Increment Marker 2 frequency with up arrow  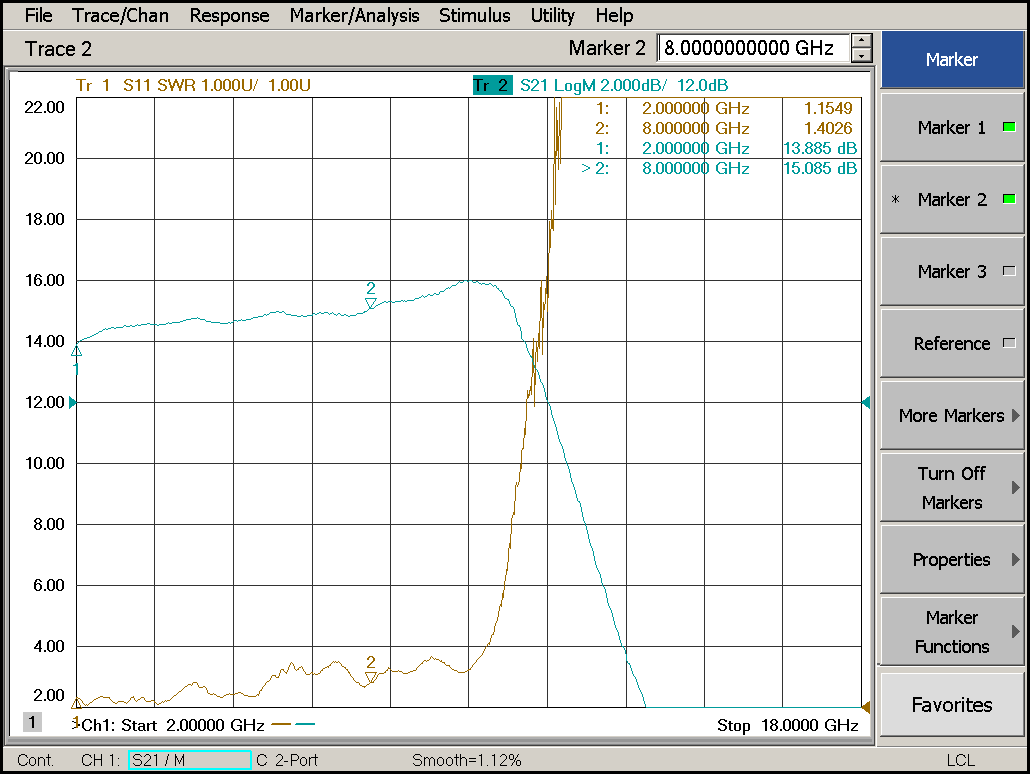[x=861, y=41]
